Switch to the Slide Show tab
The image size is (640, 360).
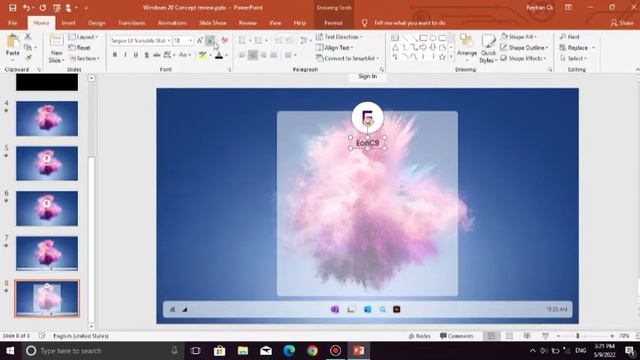(212, 23)
